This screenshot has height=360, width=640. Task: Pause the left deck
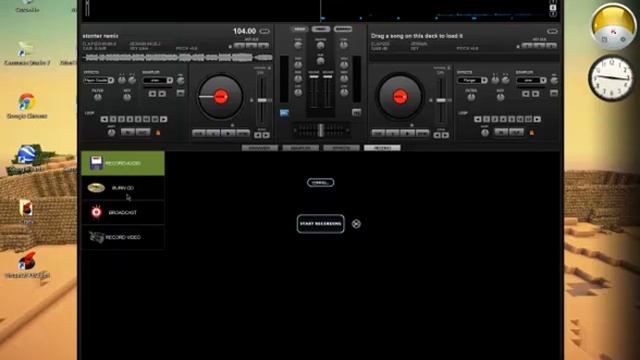click(x=213, y=133)
